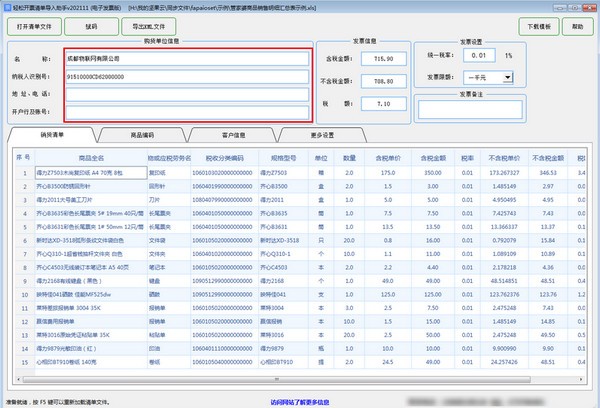The width and height of the screenshot is (600, 408).
Task: Switch to the 销货清单 tab
Action: pos(52,134)
